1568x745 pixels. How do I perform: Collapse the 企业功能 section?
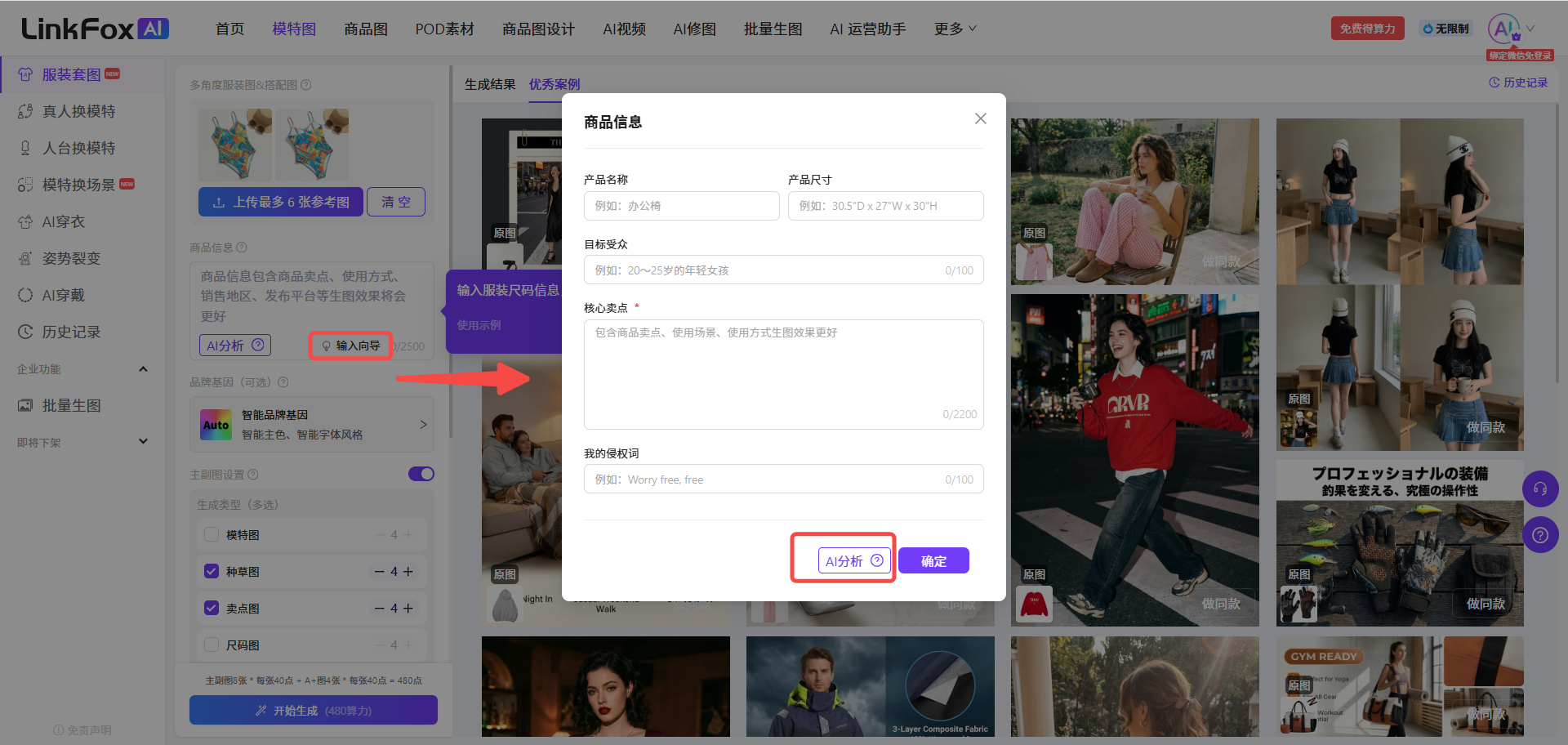[x=144, y=369]
